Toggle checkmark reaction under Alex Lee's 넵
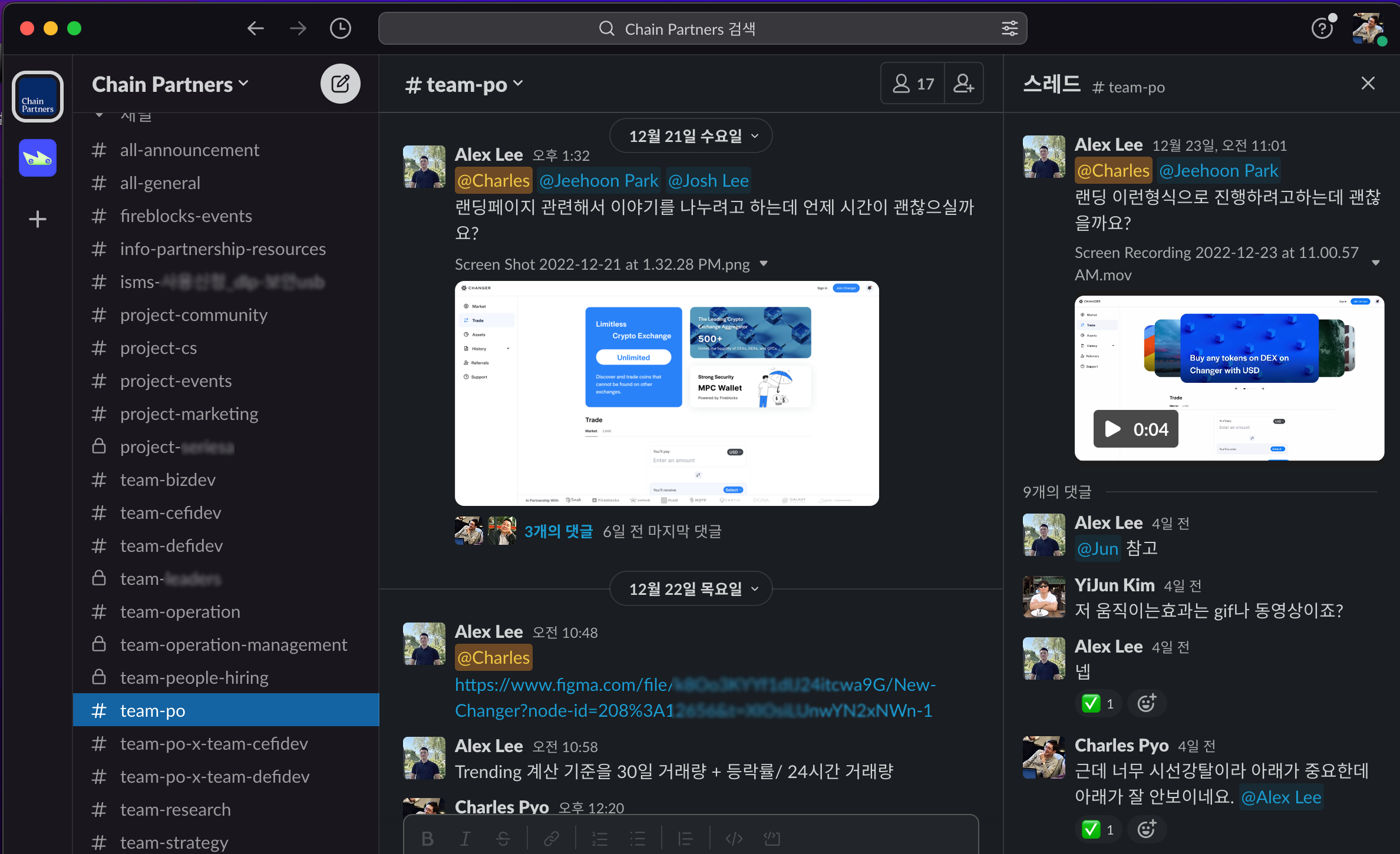1400x854 pixels. pos(1098,703)
